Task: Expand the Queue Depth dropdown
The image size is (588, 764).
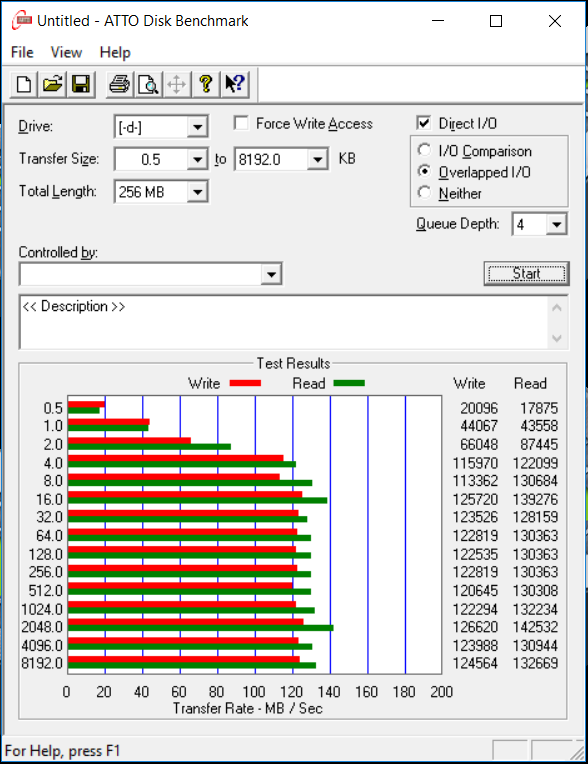Action: pos(556,224)
